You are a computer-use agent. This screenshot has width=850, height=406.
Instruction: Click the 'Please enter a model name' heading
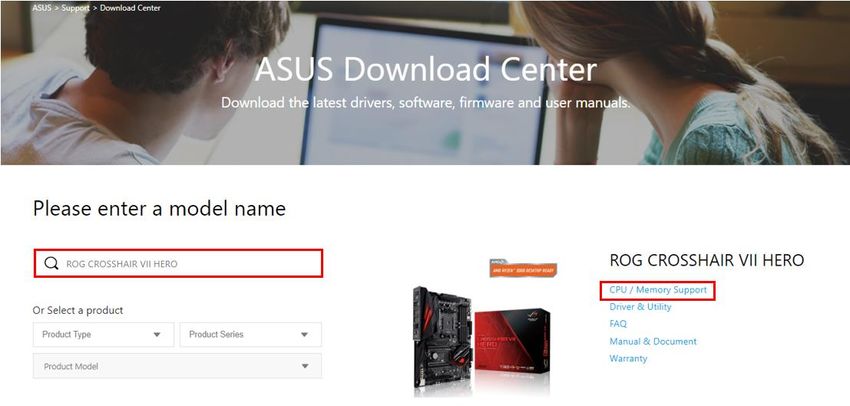[x=159, y=208]
